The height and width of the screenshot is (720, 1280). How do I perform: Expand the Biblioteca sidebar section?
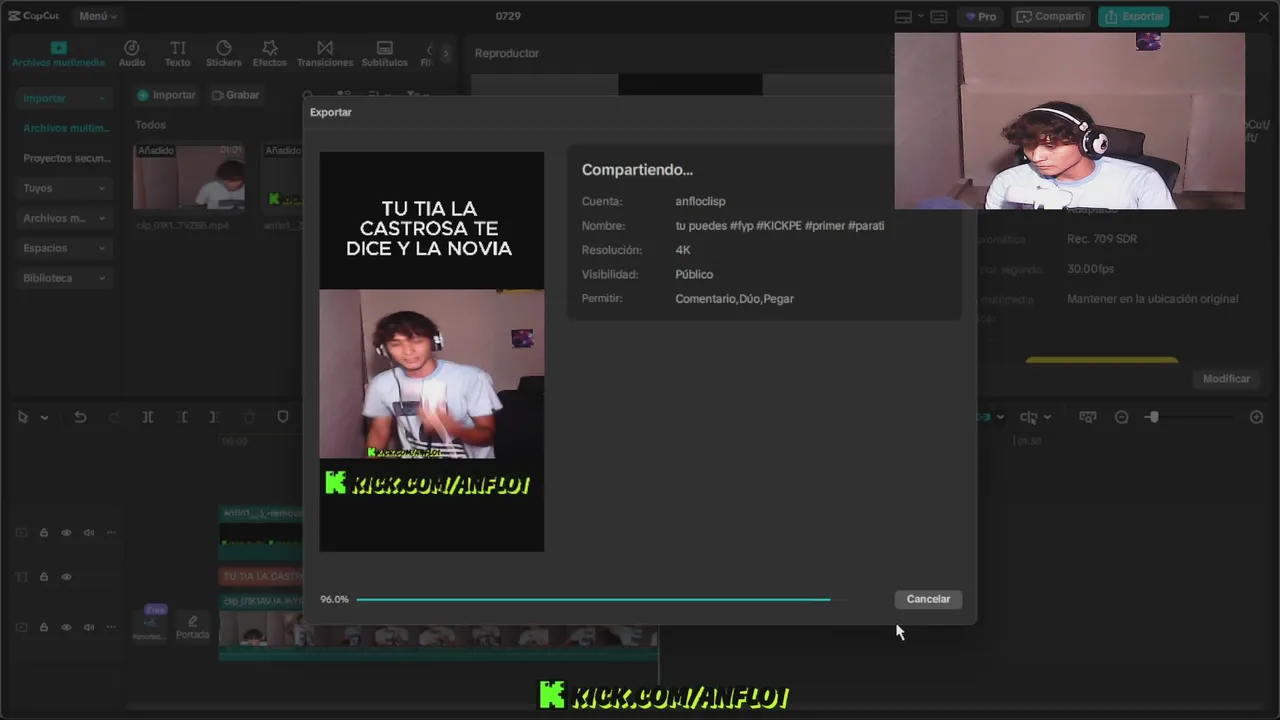64,278
